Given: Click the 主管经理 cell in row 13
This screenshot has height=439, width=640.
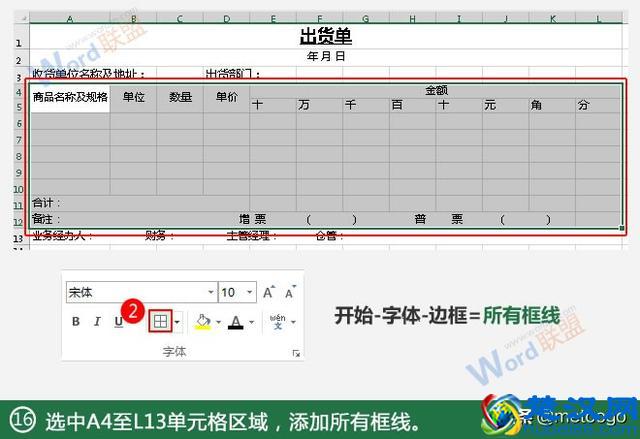Looking at the screenshot, I should (x=252, y=236).
